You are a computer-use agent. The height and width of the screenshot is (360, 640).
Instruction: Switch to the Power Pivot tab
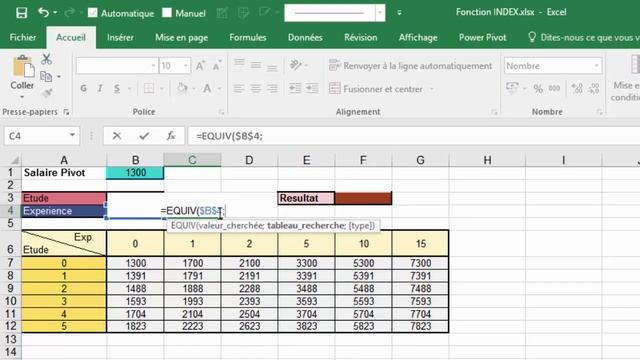pos(482,38)
